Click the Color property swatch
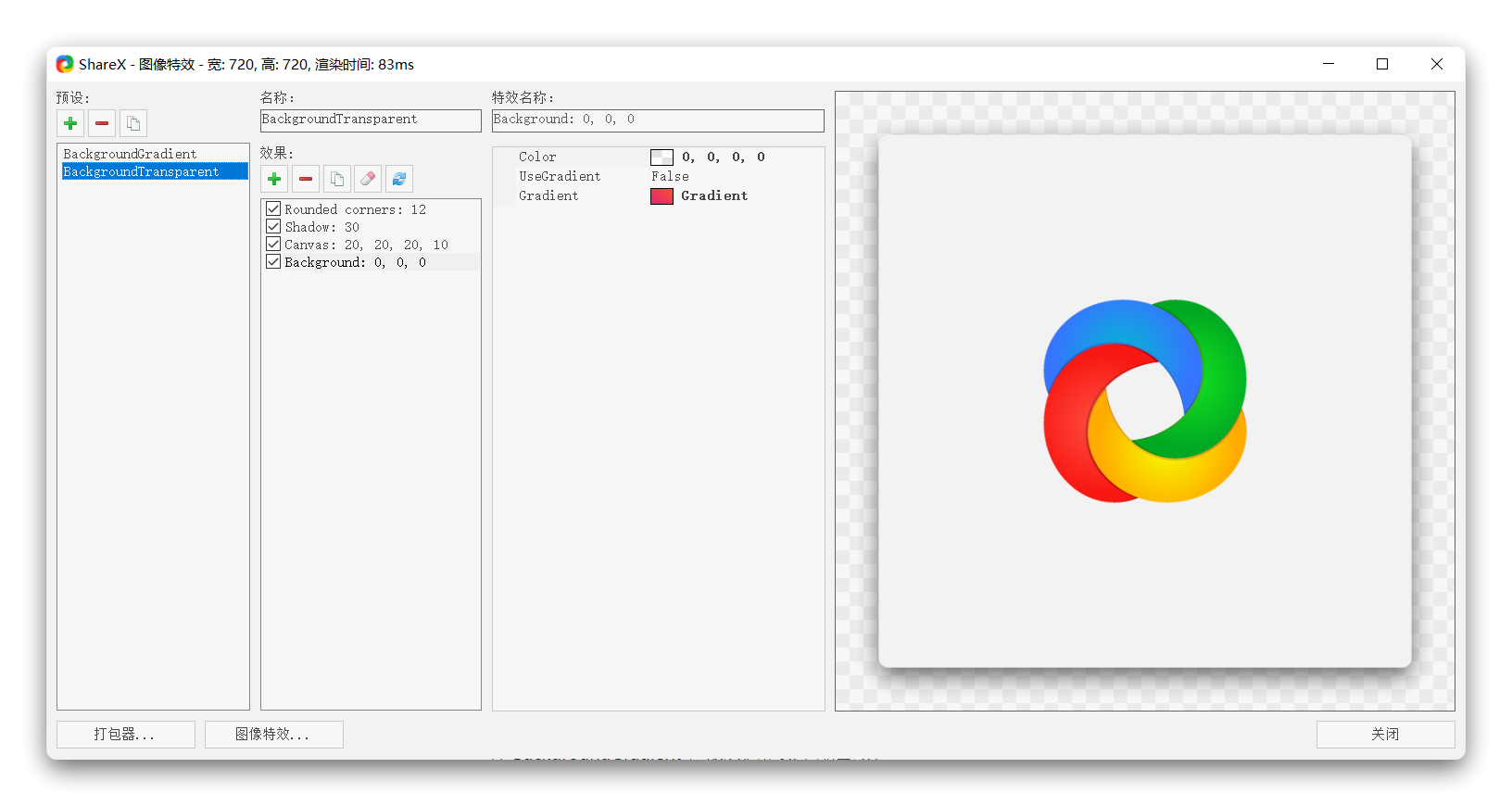The image size is (1512, 806). [661, 157]
